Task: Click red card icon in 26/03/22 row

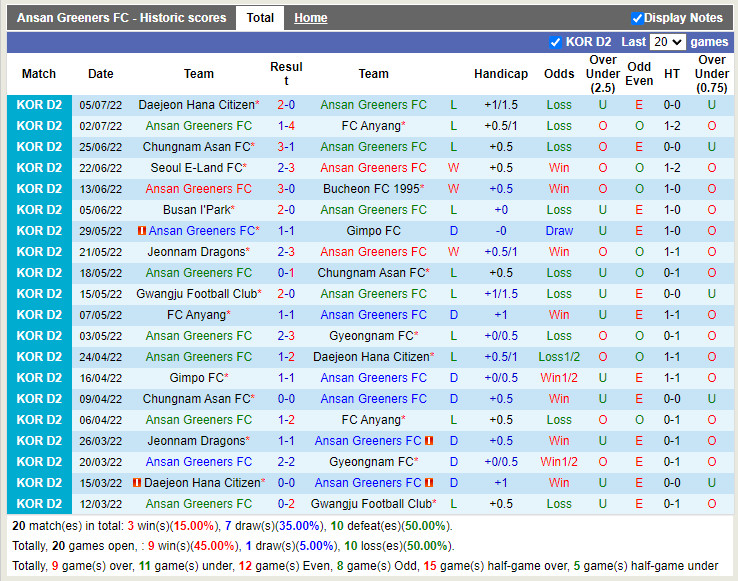Action: (429, 441)
